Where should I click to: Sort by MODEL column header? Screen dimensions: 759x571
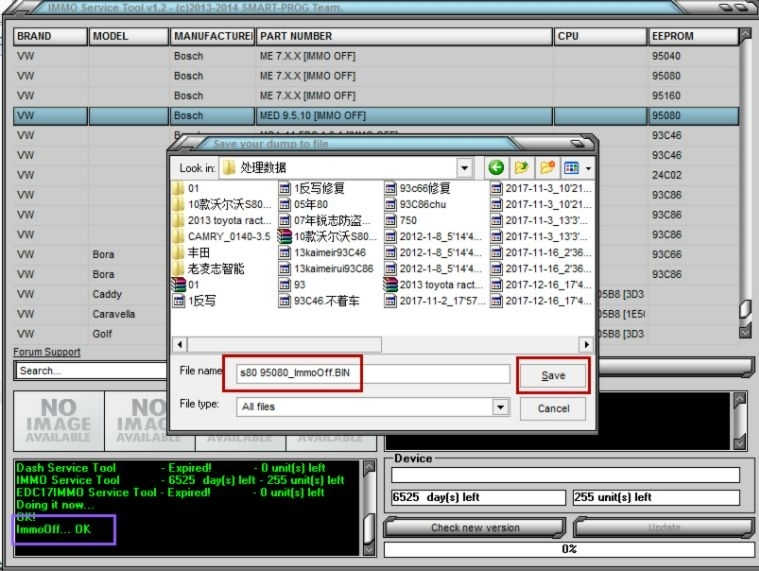(x=128, y=36)
